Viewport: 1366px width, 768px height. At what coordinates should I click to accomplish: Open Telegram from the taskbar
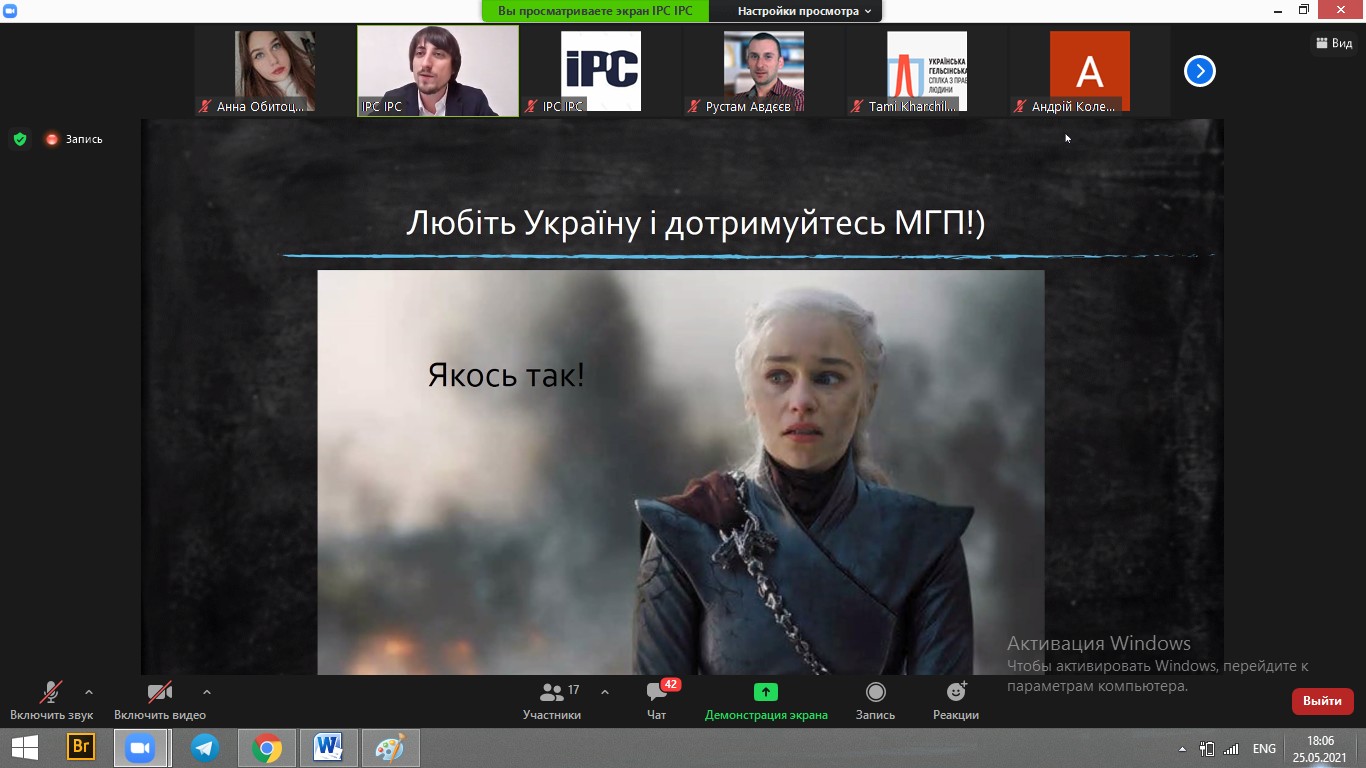tap(205, 747)
